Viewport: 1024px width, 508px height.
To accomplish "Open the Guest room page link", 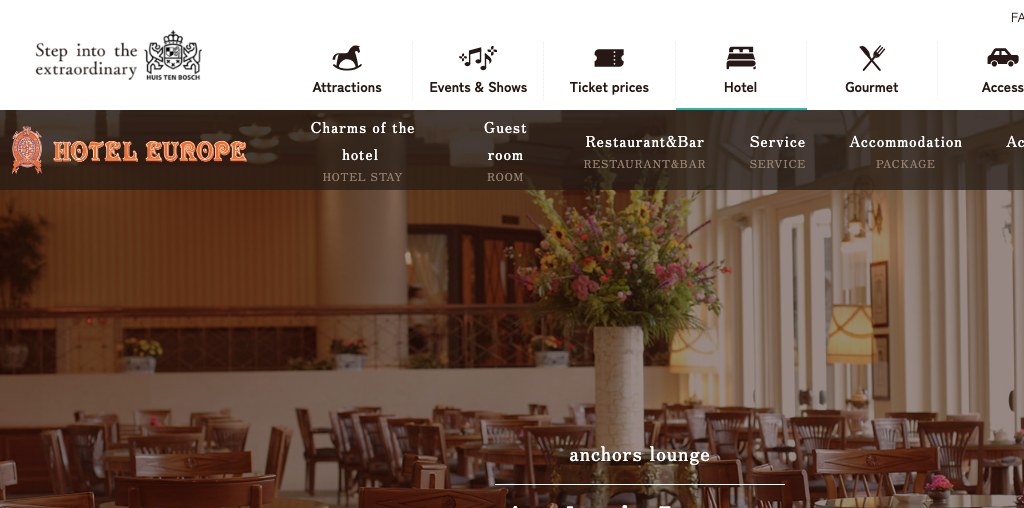I will (505, 151).
